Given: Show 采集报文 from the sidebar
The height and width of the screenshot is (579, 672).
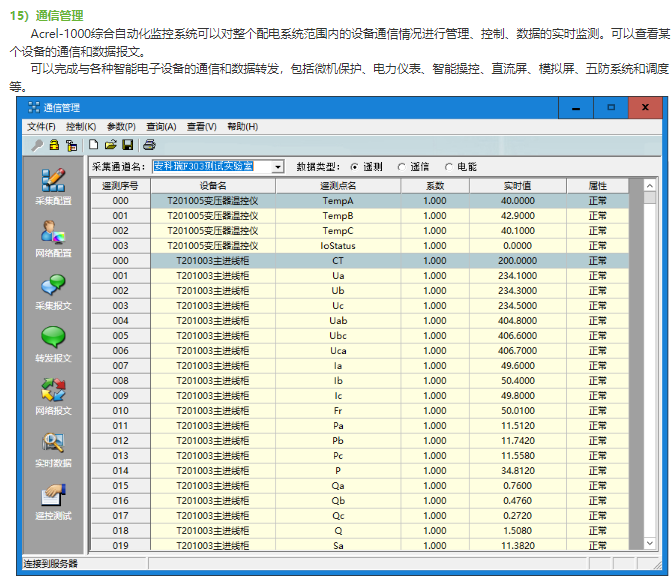Looking at the screenshot, I should 53,291.
